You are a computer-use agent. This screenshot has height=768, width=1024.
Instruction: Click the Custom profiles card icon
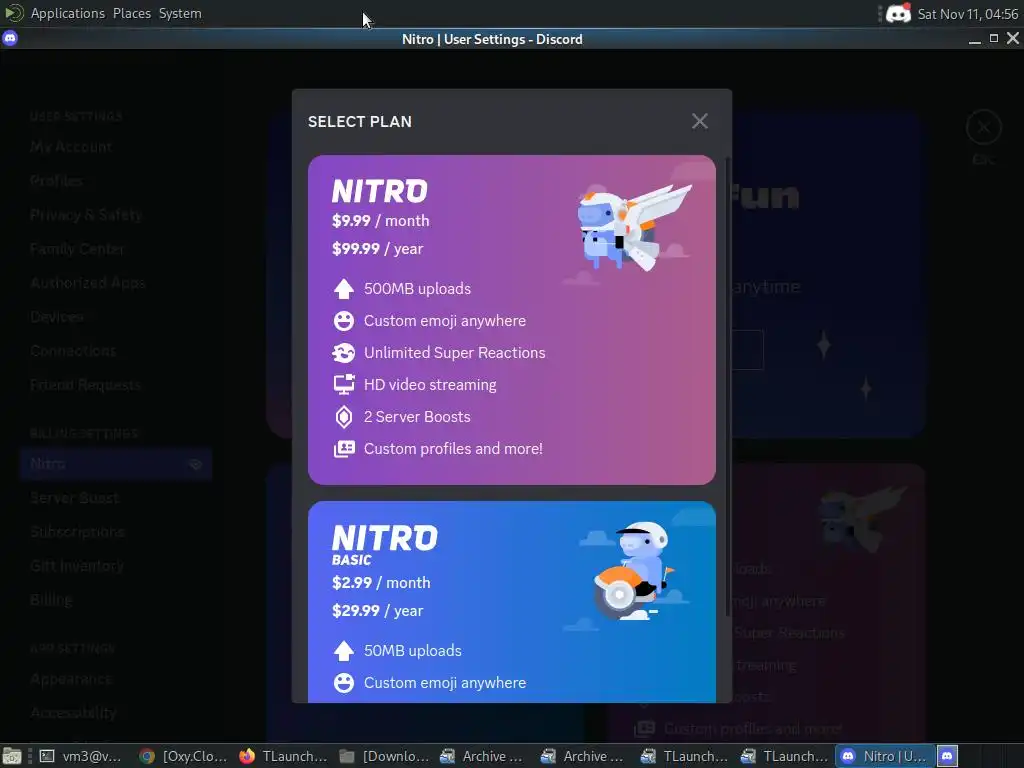point(344,449)
